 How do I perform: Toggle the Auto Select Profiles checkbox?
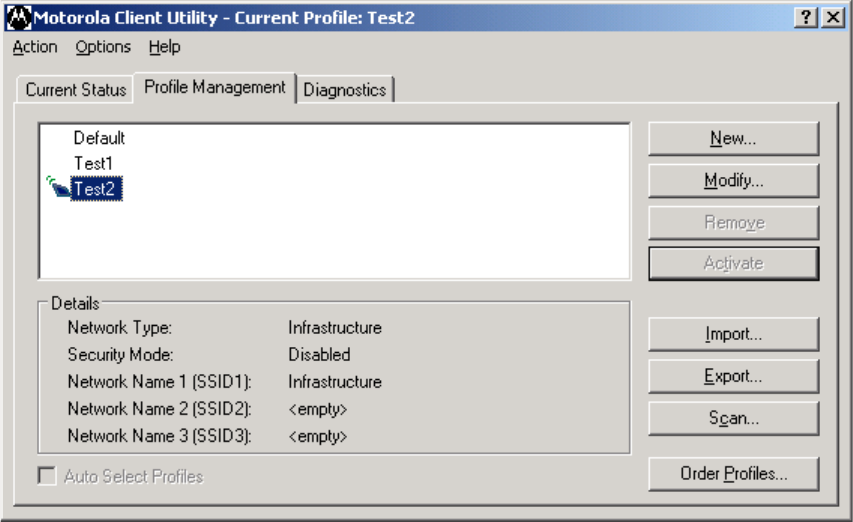pyautogui.click(x=47, y=476)
